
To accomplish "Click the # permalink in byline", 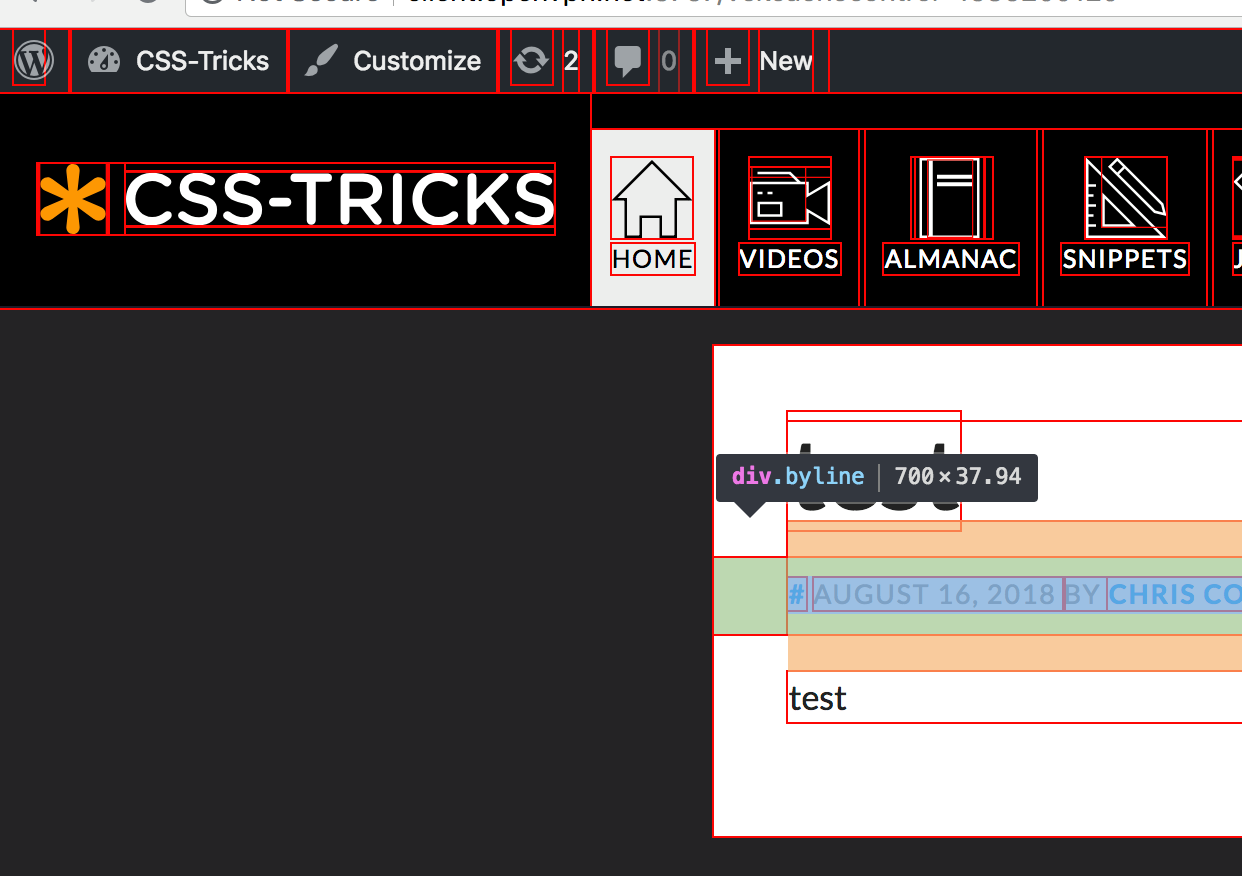I will (797, 595).
